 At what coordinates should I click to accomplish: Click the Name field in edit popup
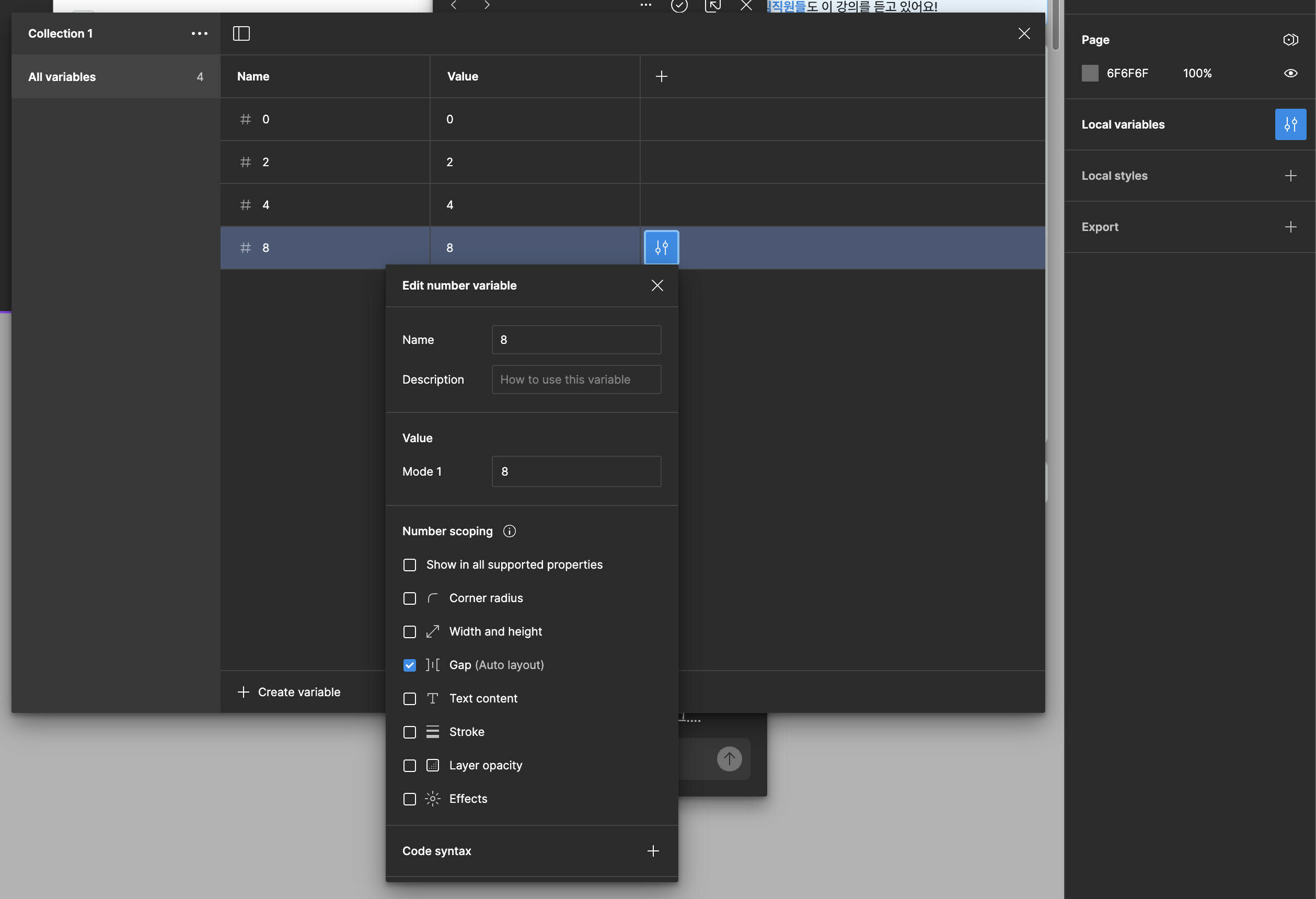(576, 339)
